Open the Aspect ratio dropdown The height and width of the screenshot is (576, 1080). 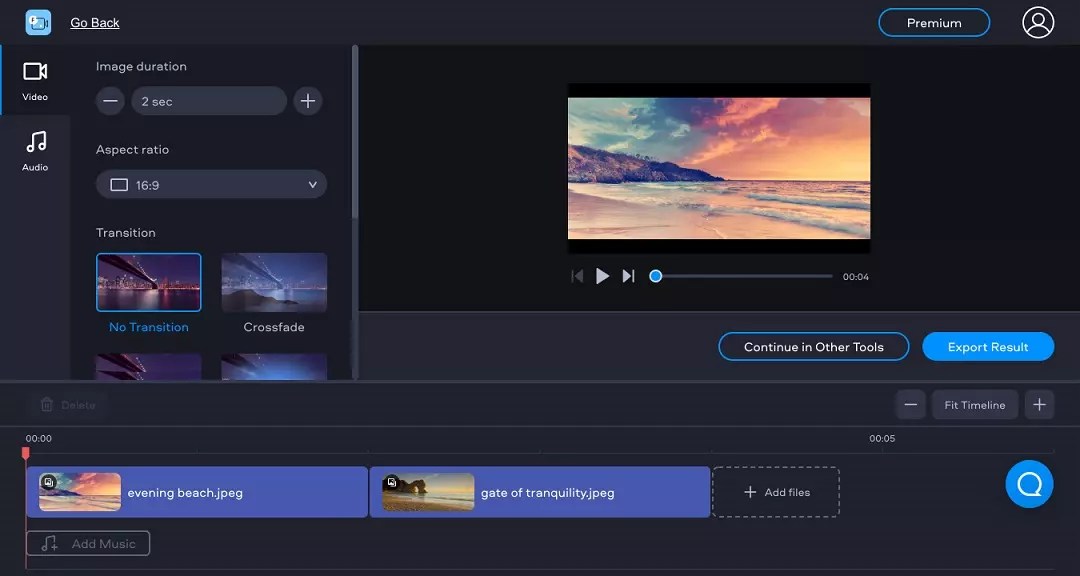[x=211, y=184]
